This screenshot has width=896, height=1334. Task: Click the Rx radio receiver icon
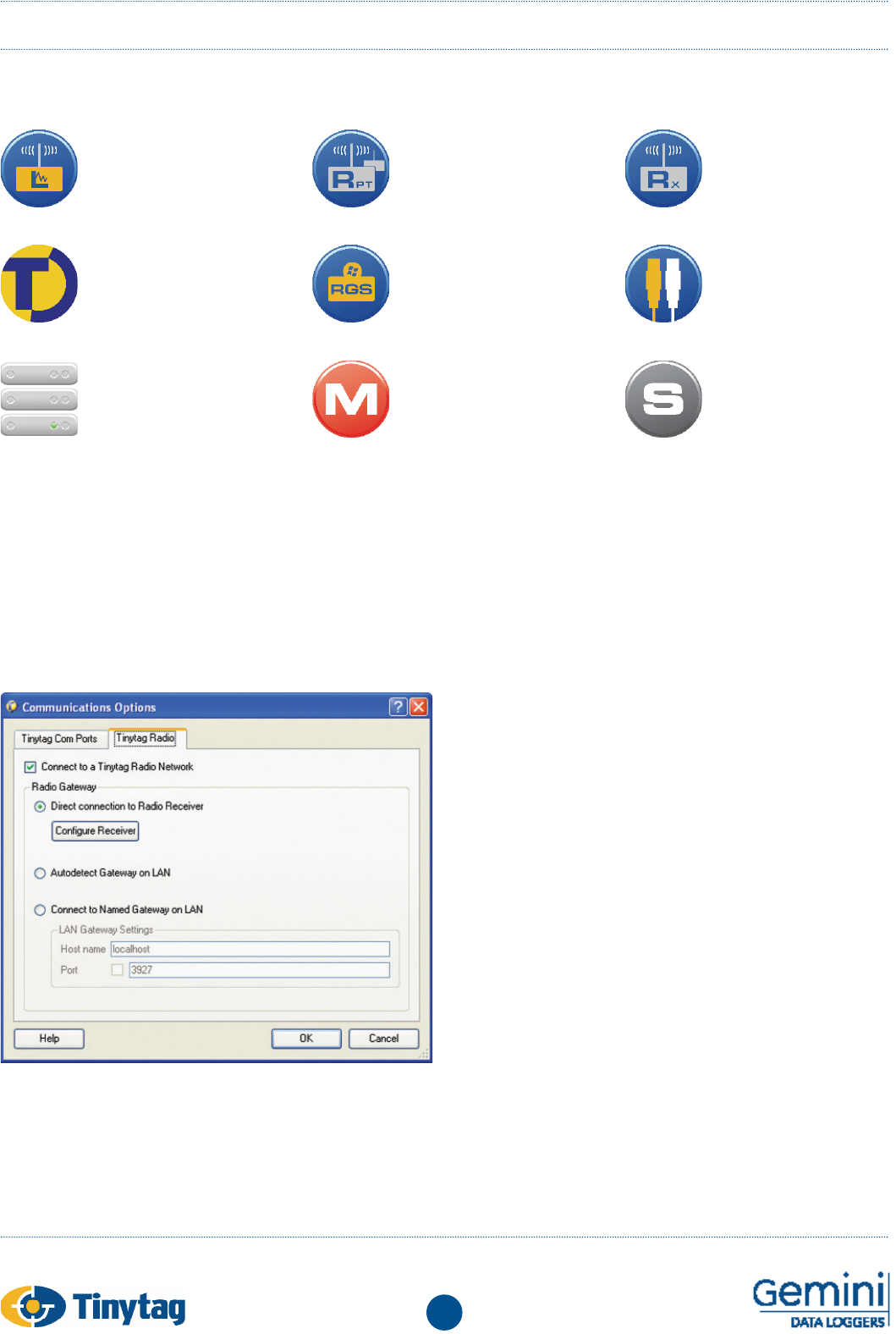point(663,168)
